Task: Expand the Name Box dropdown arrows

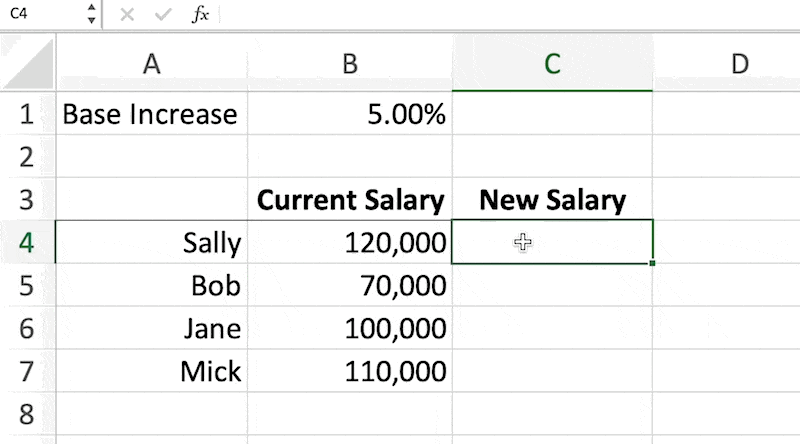Action: coord(91,14)
